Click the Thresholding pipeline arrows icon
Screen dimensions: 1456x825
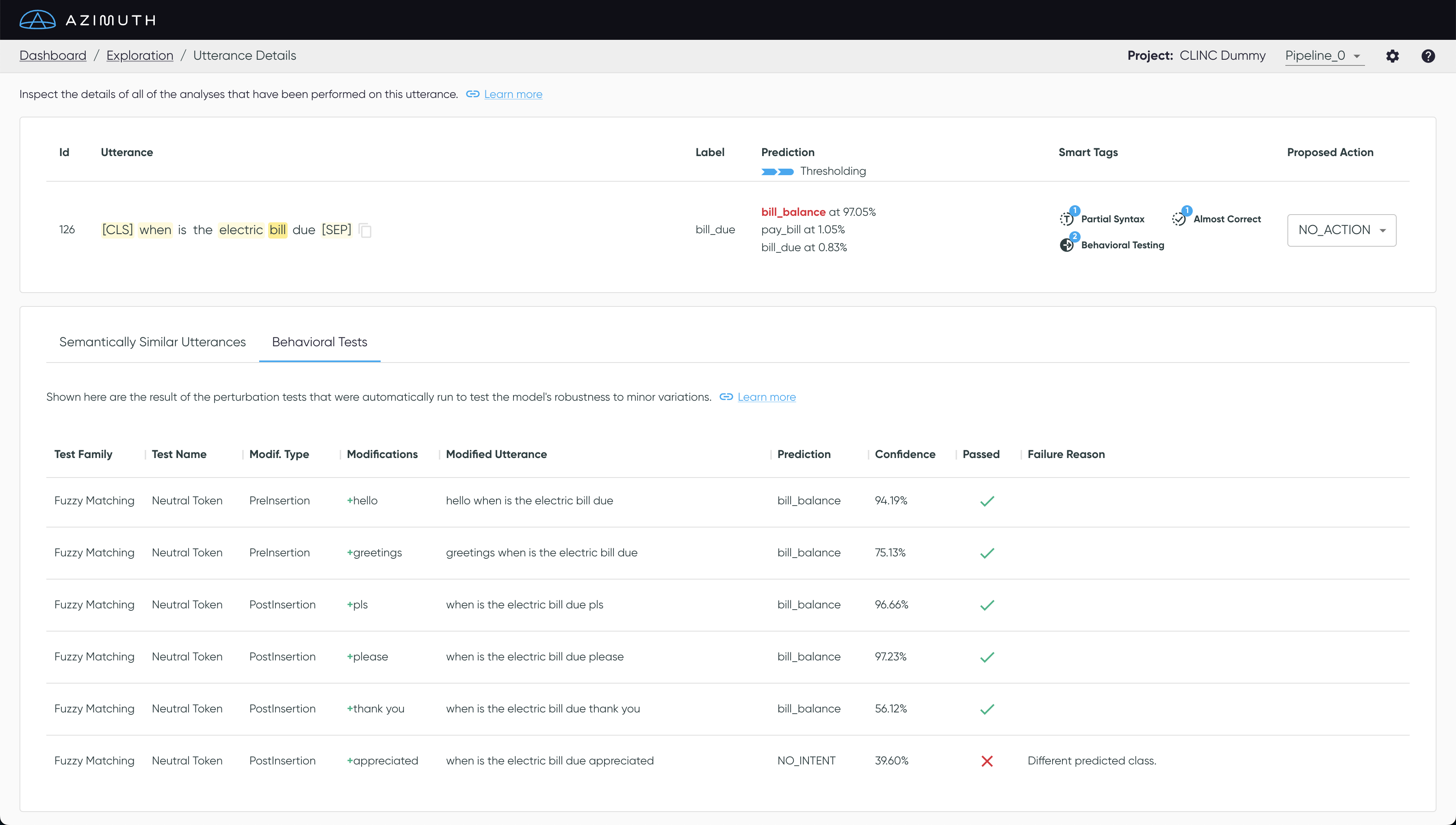pos(778,171)
